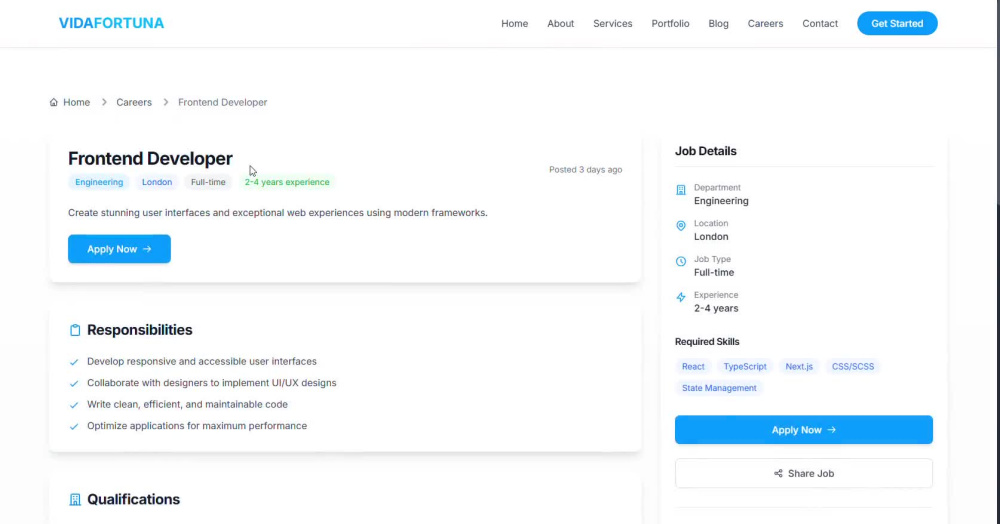
Task: Click the CSS/SCSS skill tag
Action: [853, 367]
